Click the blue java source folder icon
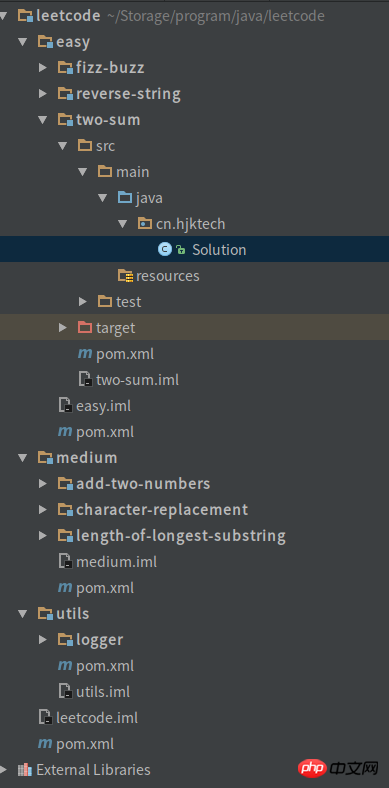 [x=125, y=197]
